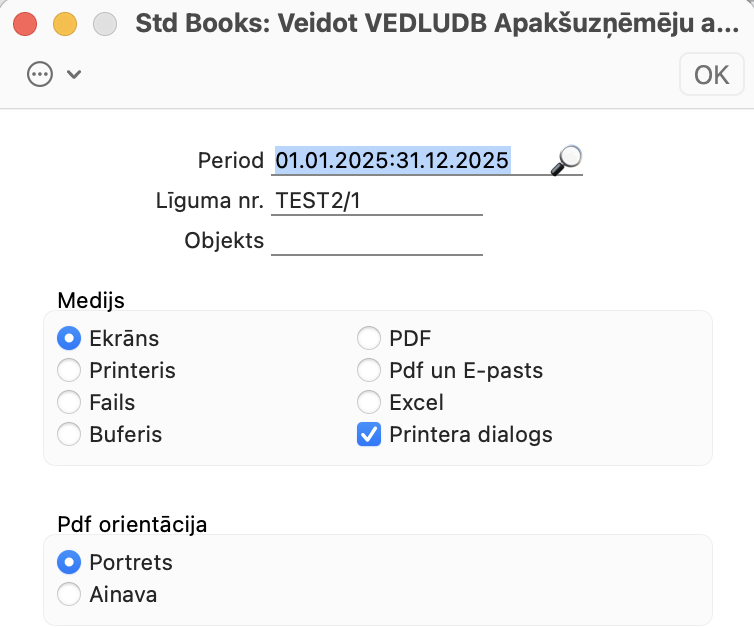
Task: Click the Līguma nr. input field
Action: click(376, 200)
